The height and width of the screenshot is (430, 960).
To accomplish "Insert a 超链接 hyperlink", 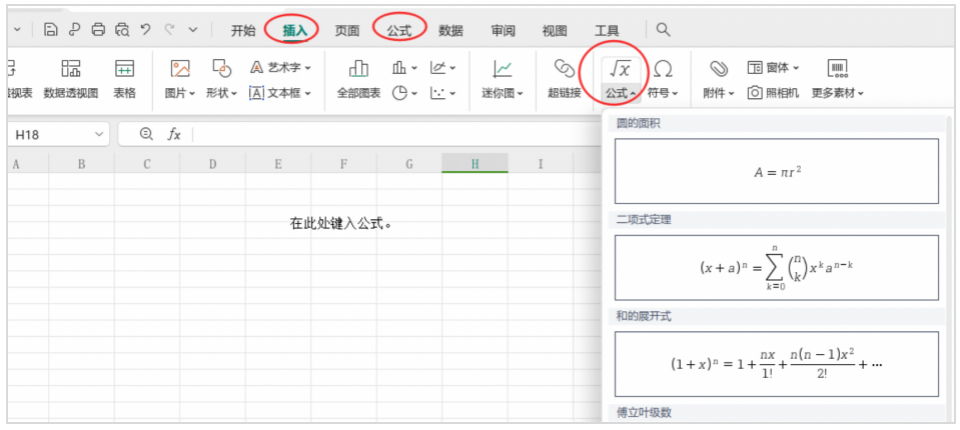I will pos(564,80).
